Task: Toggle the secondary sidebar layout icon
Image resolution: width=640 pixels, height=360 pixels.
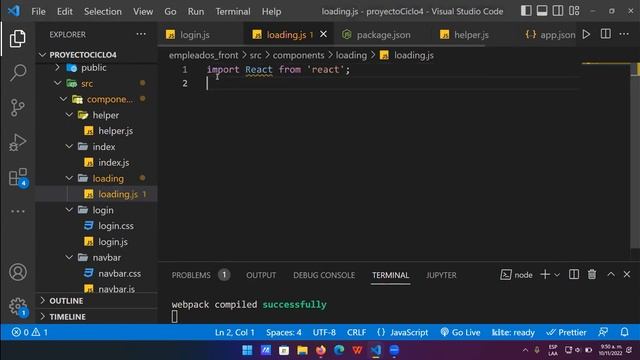Action: point(558,11)
